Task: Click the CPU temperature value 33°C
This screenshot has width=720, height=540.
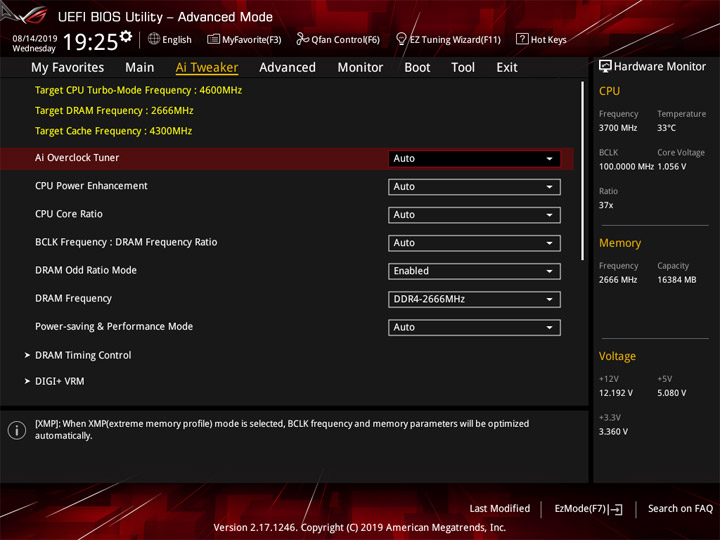Action: 666,128
